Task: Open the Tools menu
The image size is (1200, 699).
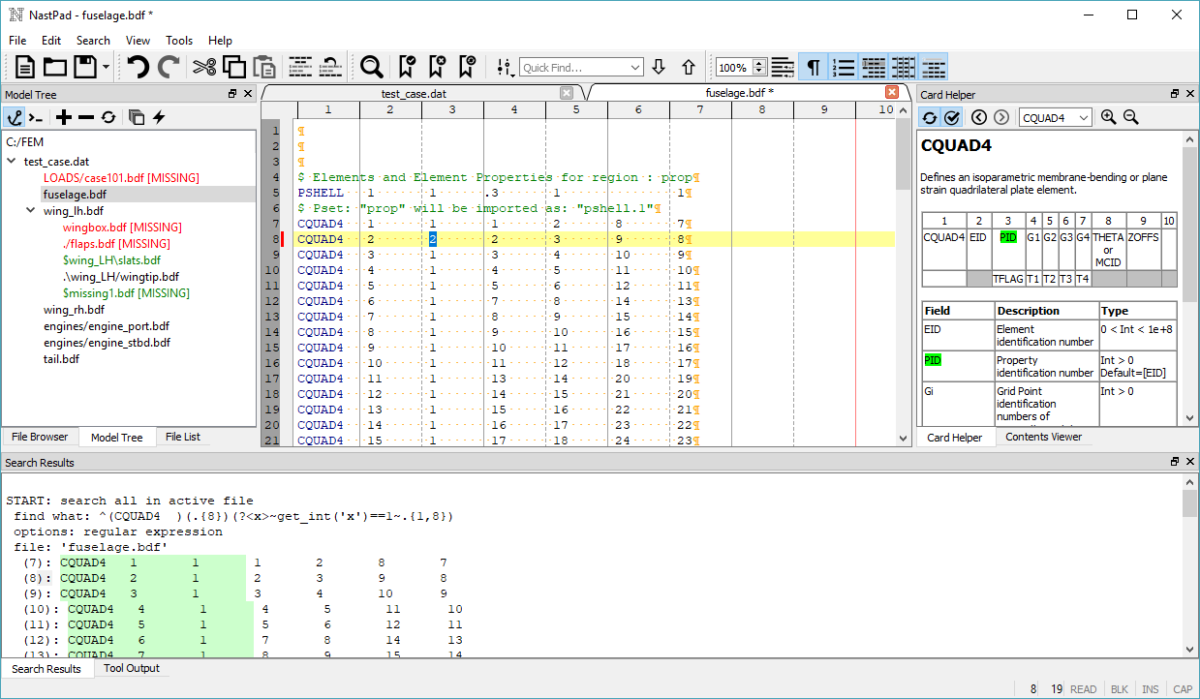Action: point(179,40)
